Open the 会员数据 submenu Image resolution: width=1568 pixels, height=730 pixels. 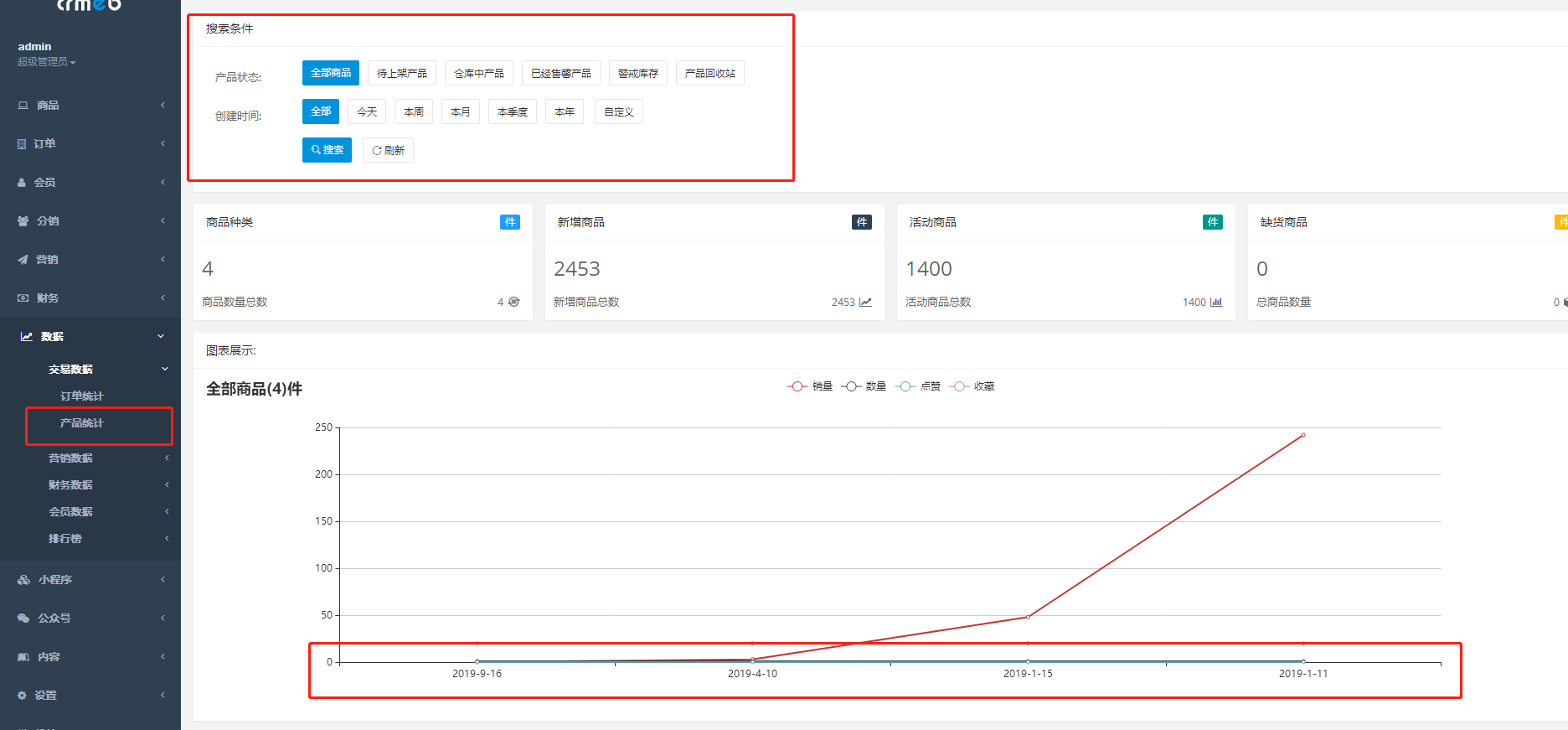click(70, 512)
